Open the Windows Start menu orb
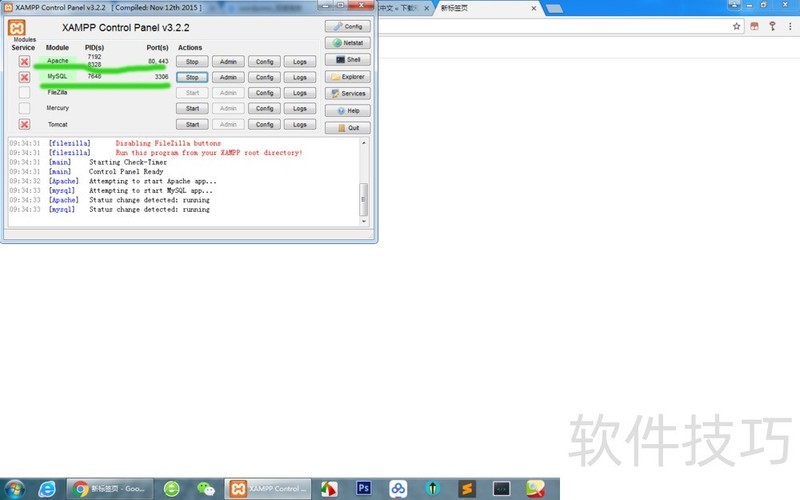 click(14, 489)
